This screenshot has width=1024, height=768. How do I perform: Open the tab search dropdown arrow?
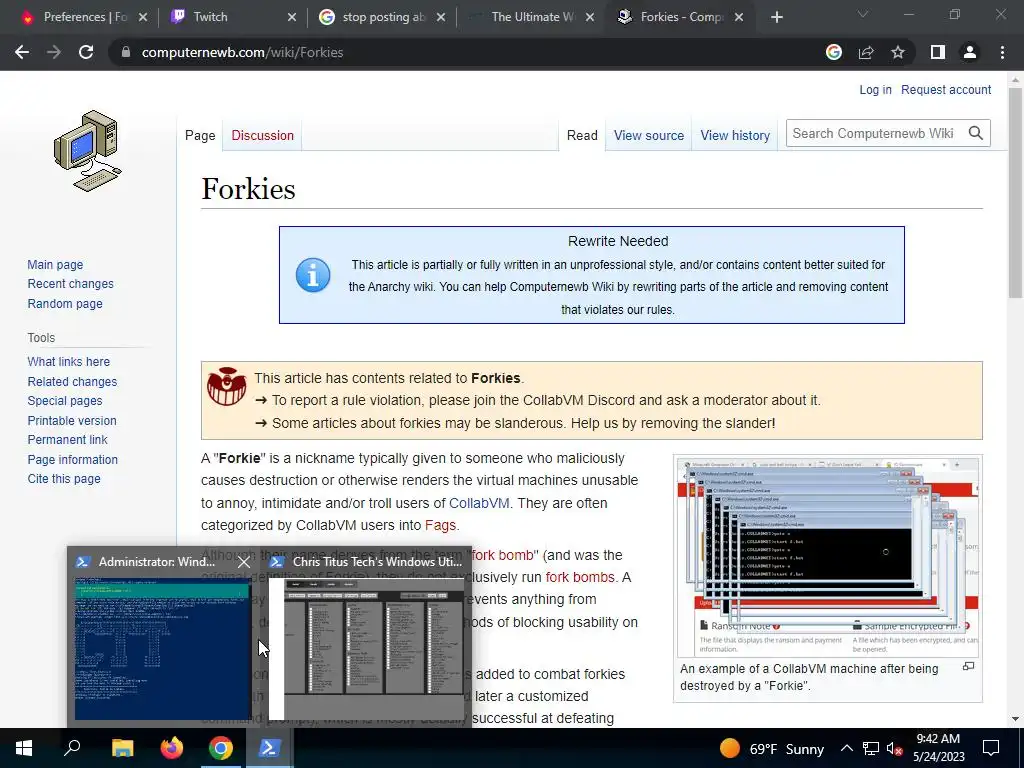(863, 14)
